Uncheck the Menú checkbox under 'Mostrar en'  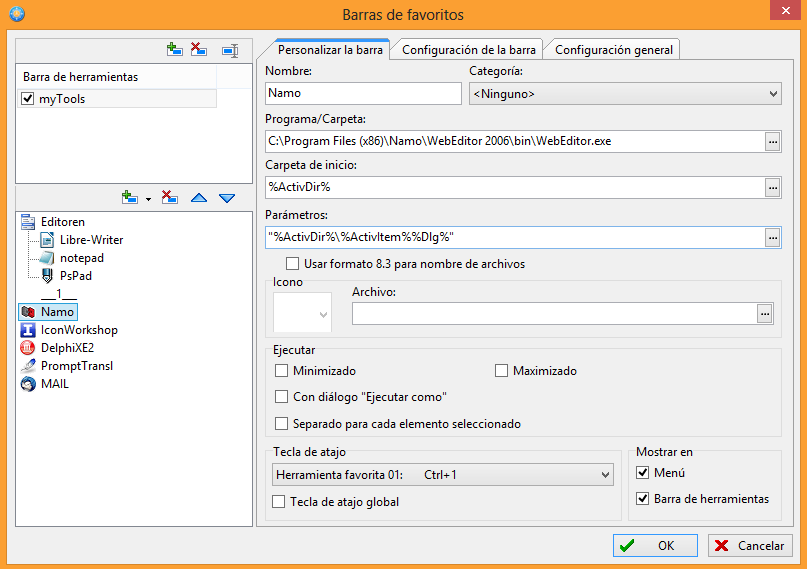(x=642, y=472)
